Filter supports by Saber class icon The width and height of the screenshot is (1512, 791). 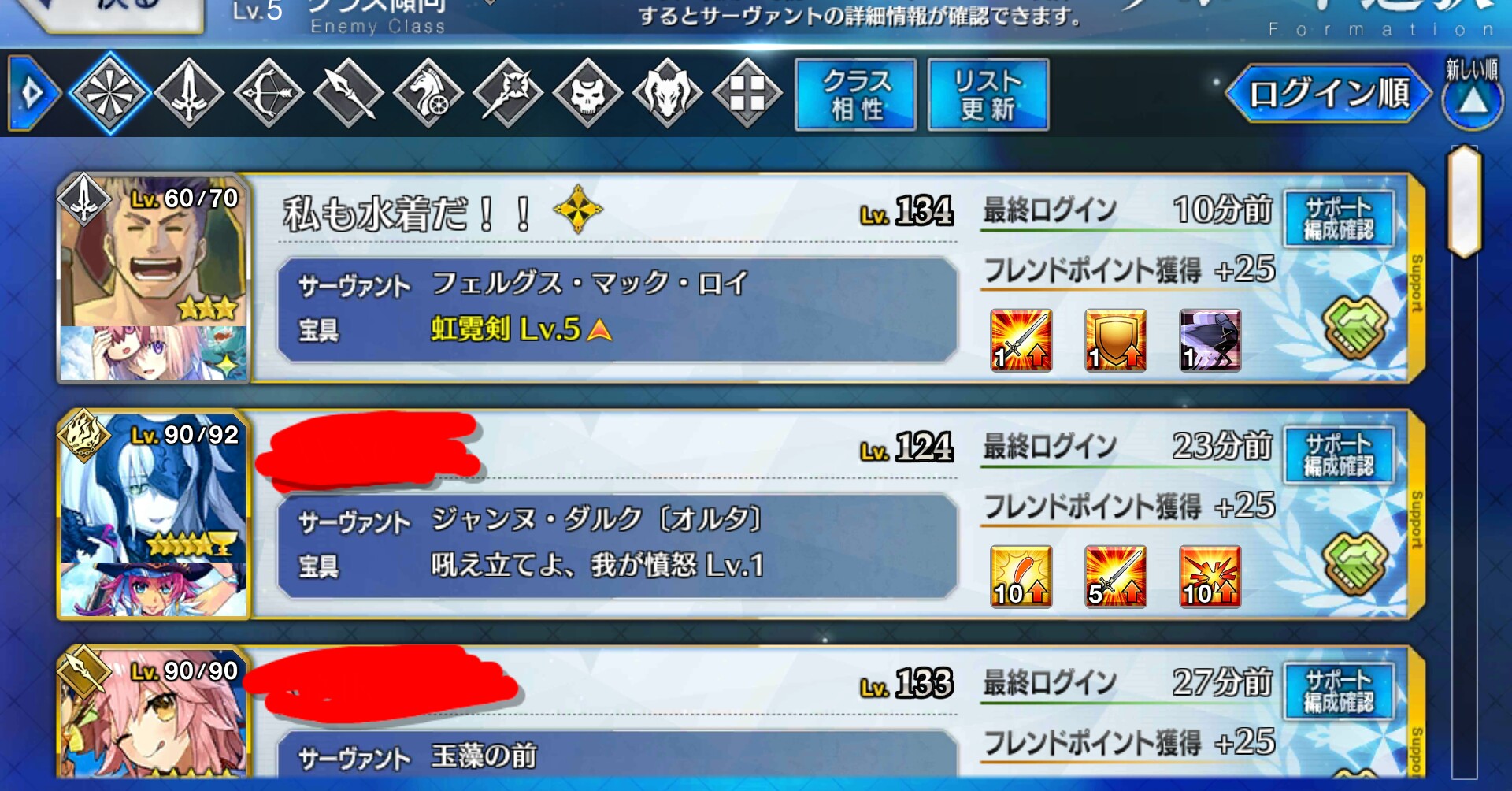pos(189,93)
